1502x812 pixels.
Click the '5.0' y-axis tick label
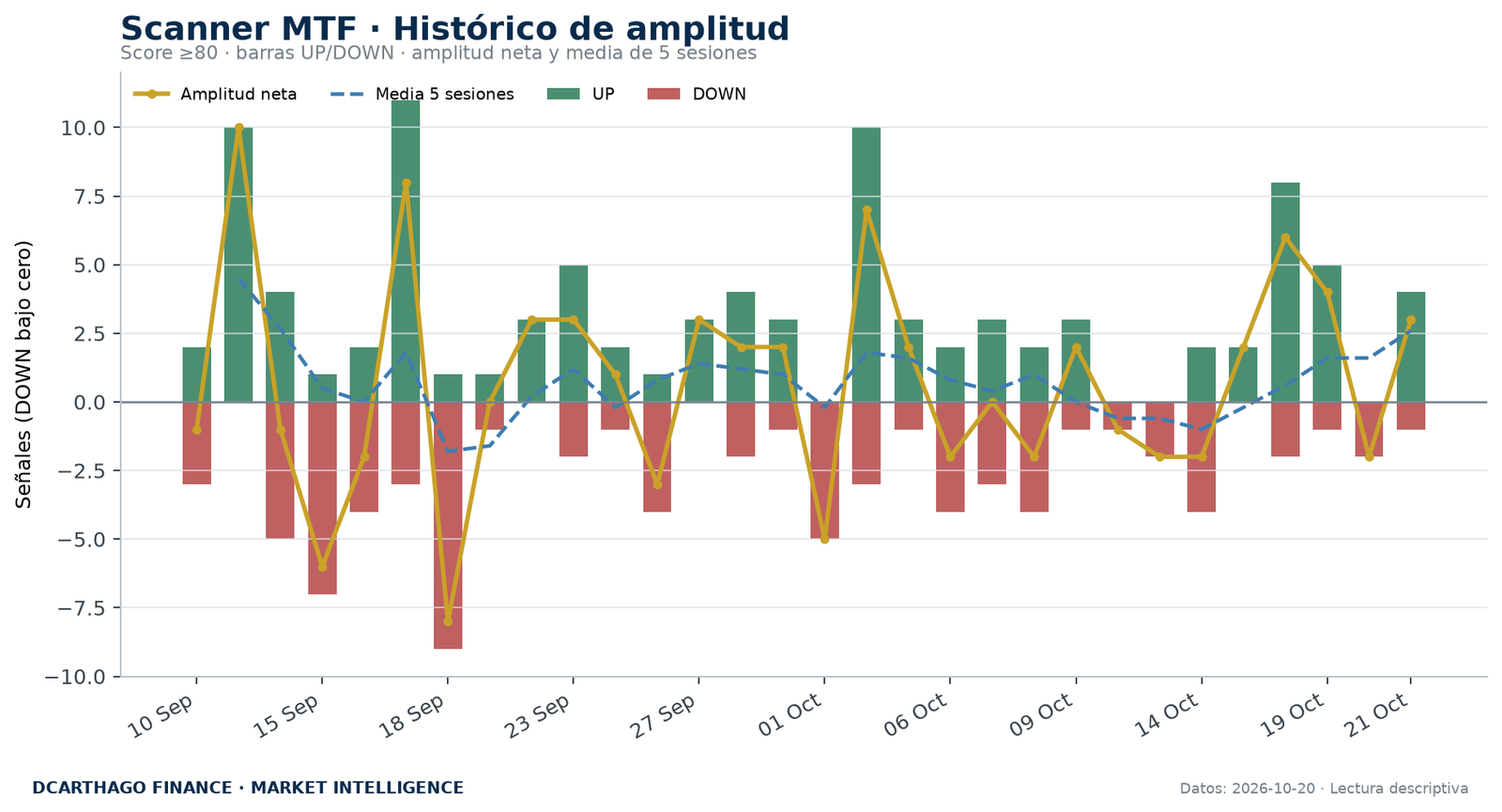pos(90,265)
